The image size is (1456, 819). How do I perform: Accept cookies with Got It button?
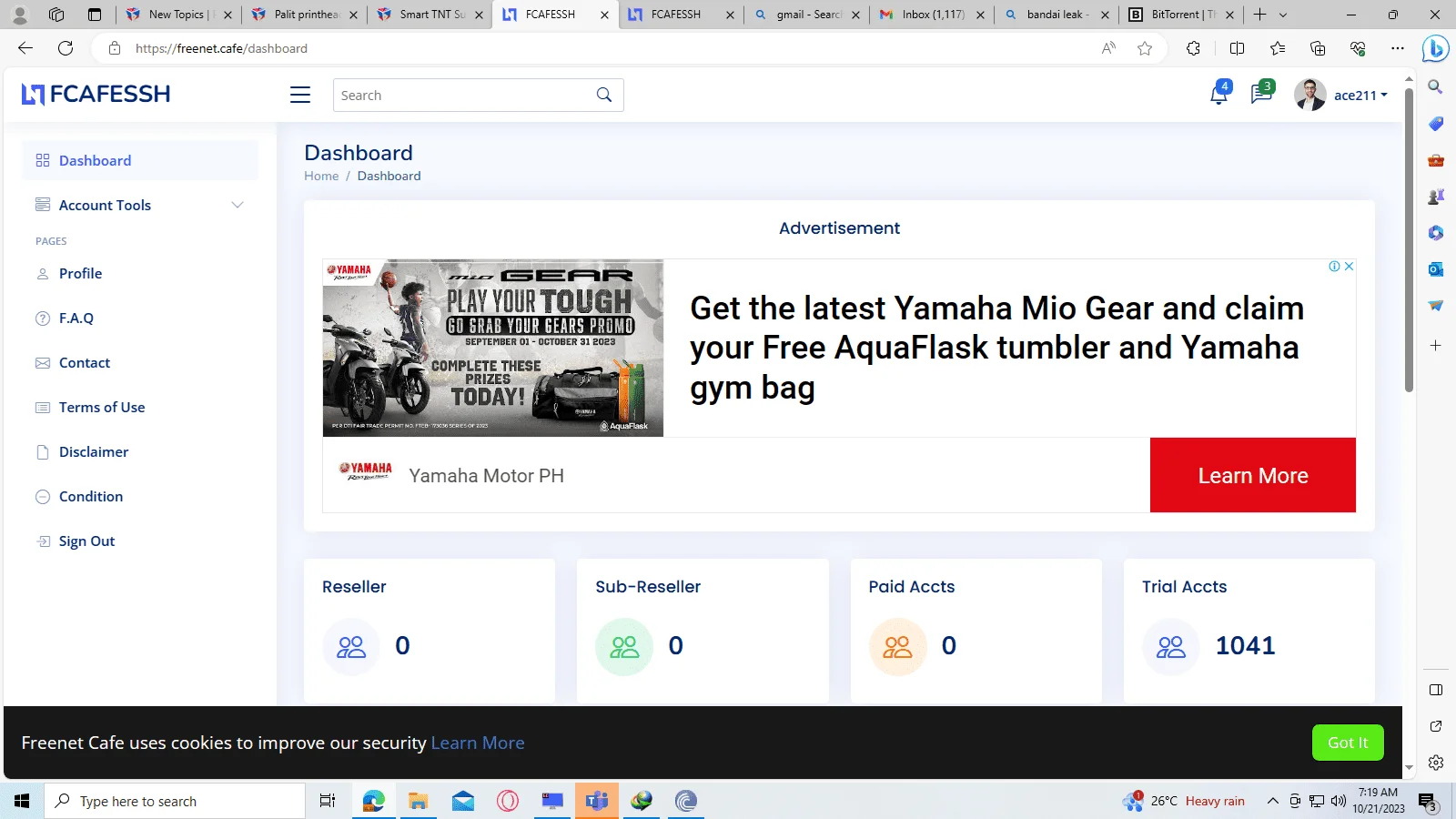(1348, 743)
